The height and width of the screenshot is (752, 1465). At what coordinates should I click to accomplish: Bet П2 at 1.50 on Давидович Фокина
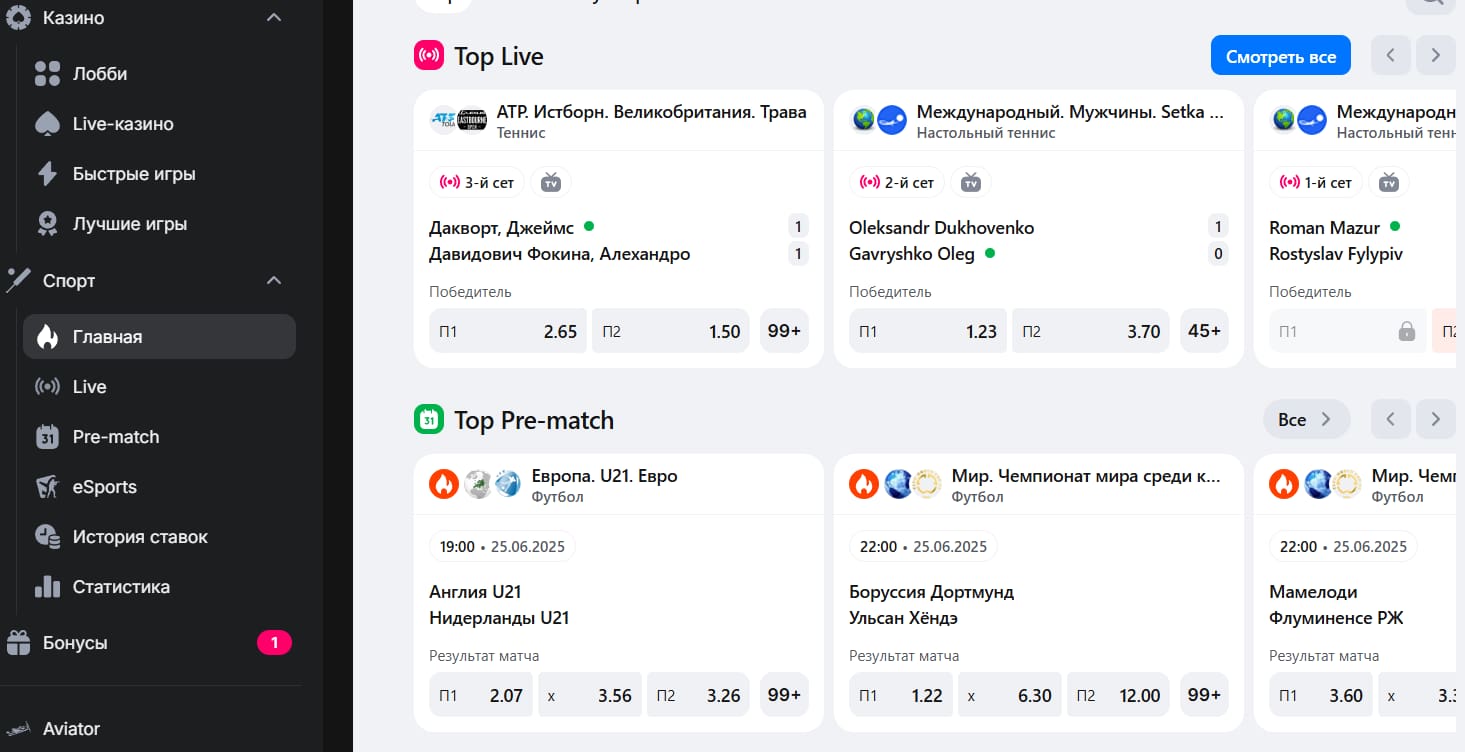click(672, 331)
